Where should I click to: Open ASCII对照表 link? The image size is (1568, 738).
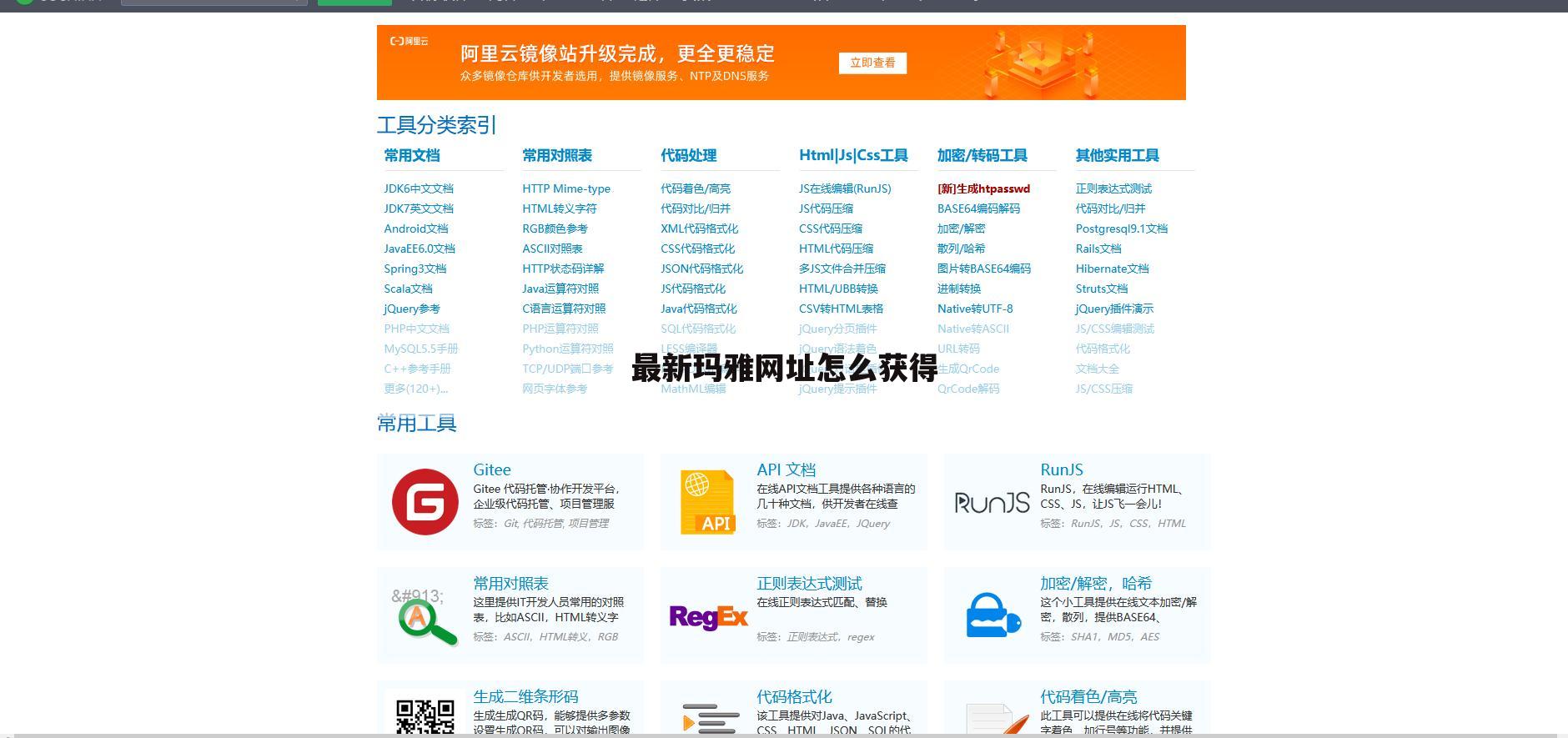point(552,249)
